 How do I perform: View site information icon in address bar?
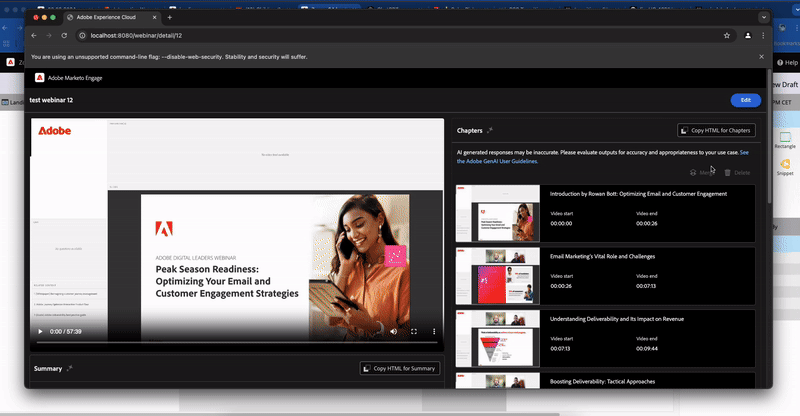82,35
